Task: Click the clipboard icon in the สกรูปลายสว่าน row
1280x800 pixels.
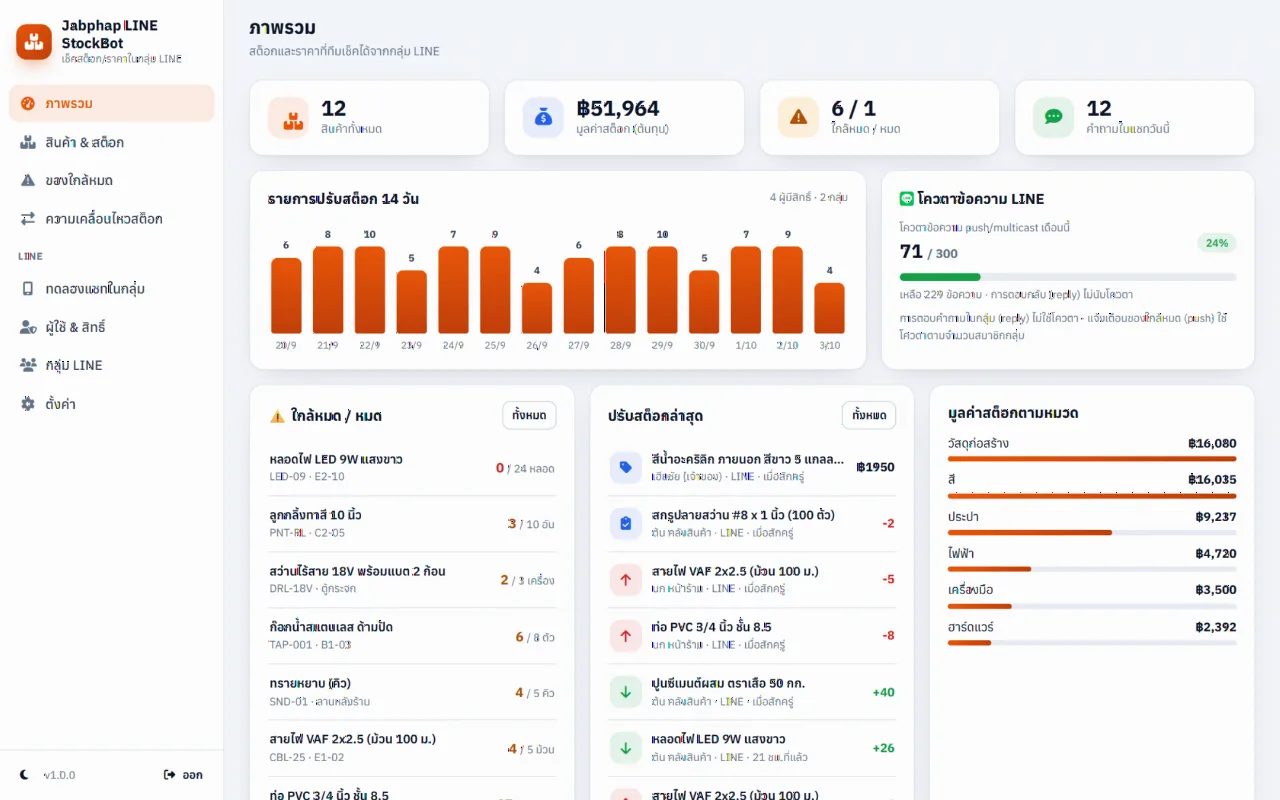Action: pos(626,523)
